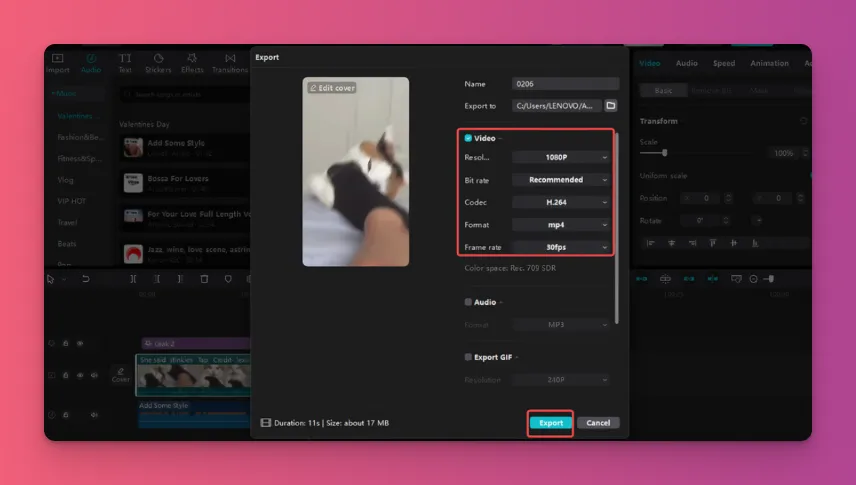Expand pointer tool dropdown arrow in timeline toolbar

pos(64,280)
